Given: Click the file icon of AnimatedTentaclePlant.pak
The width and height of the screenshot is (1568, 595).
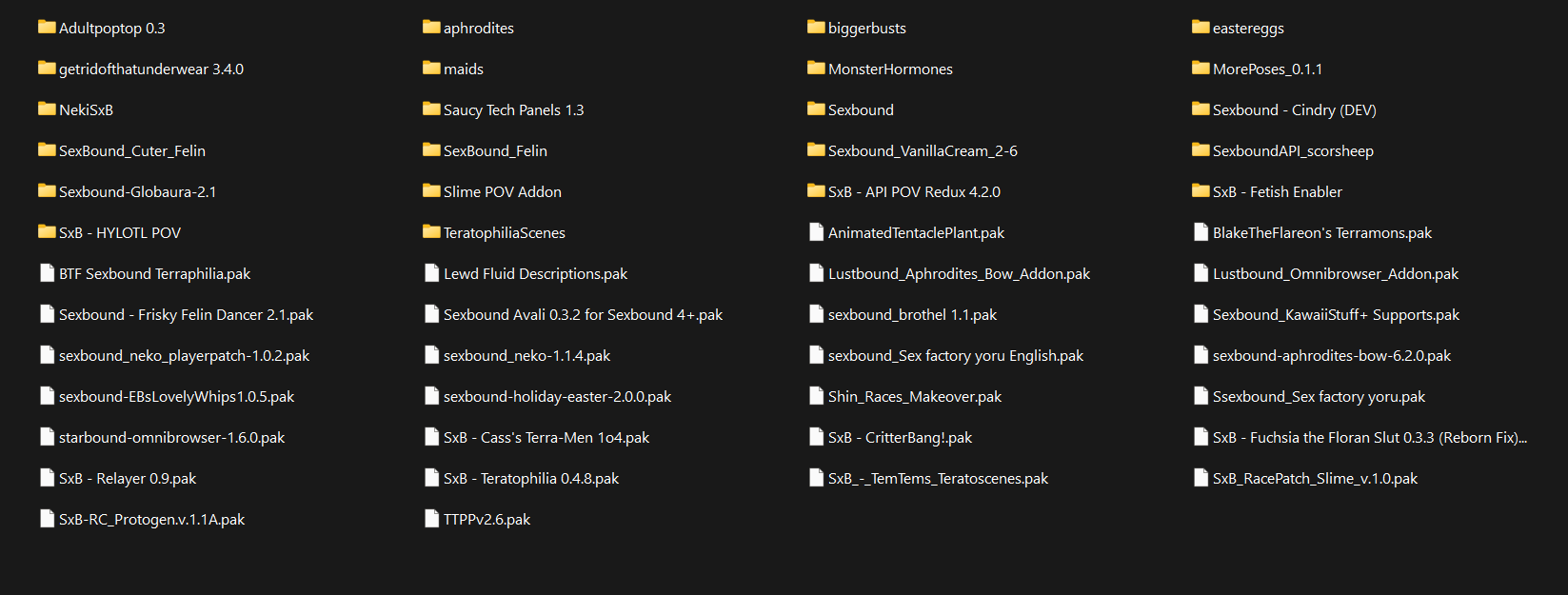Looking at the screenshot, I should pos(816,231).
